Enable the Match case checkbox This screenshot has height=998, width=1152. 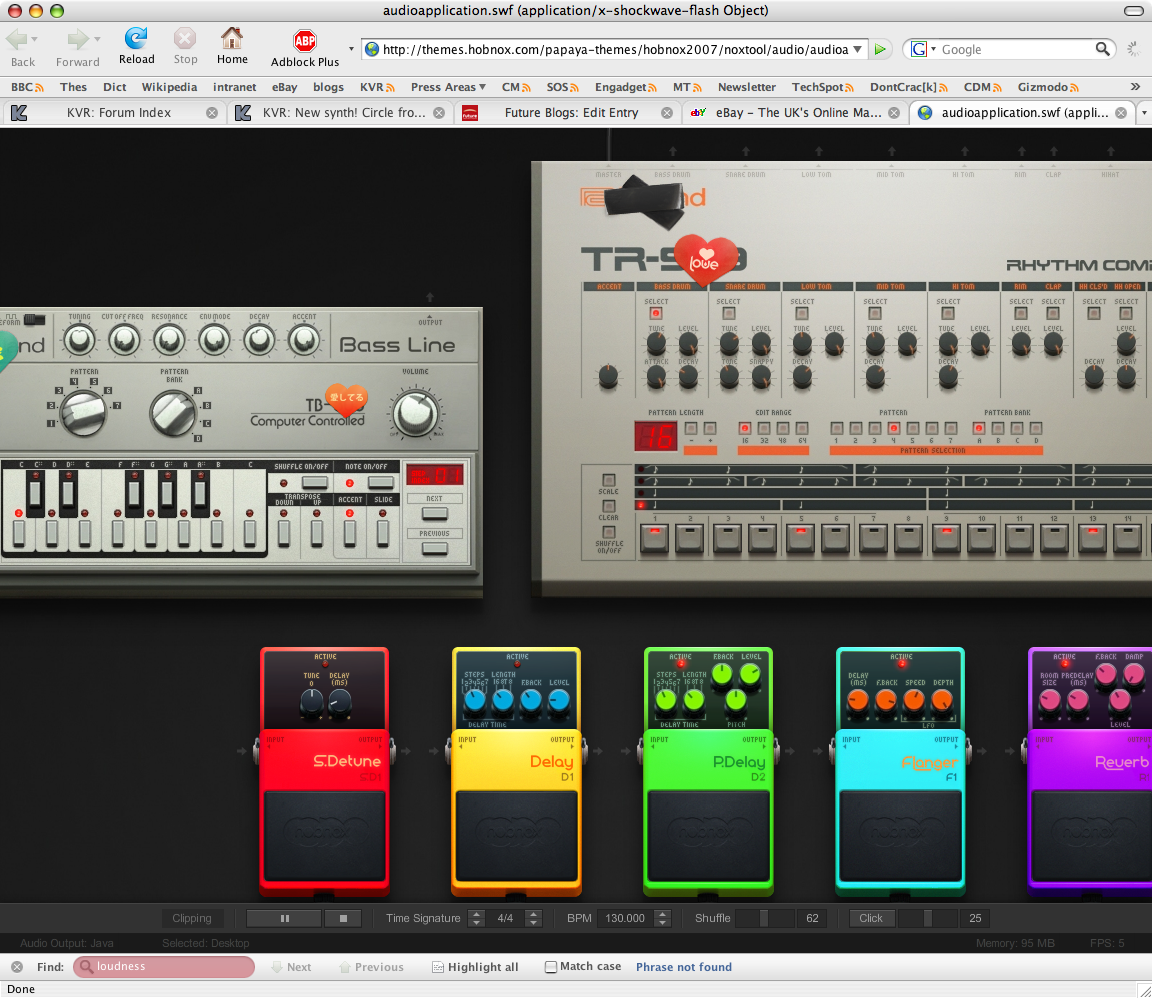[x=551, y=967]
